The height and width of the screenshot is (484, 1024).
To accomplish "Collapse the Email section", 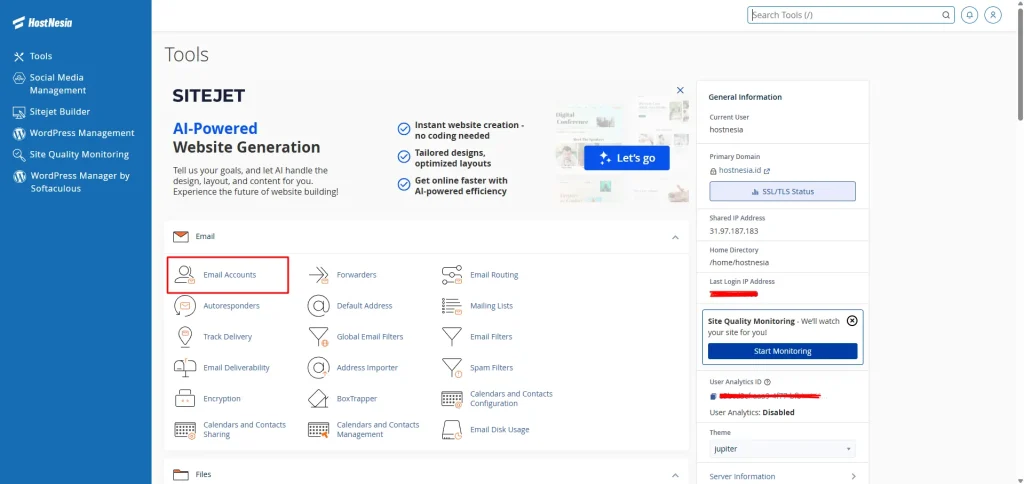I will coord(675,237).
